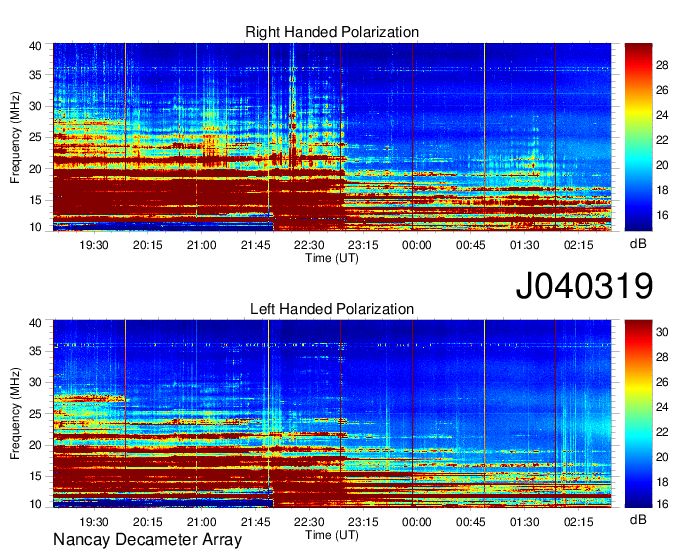
Task: Click the 30 MHz tick of Left Handed plot
Action: [35, 382]
